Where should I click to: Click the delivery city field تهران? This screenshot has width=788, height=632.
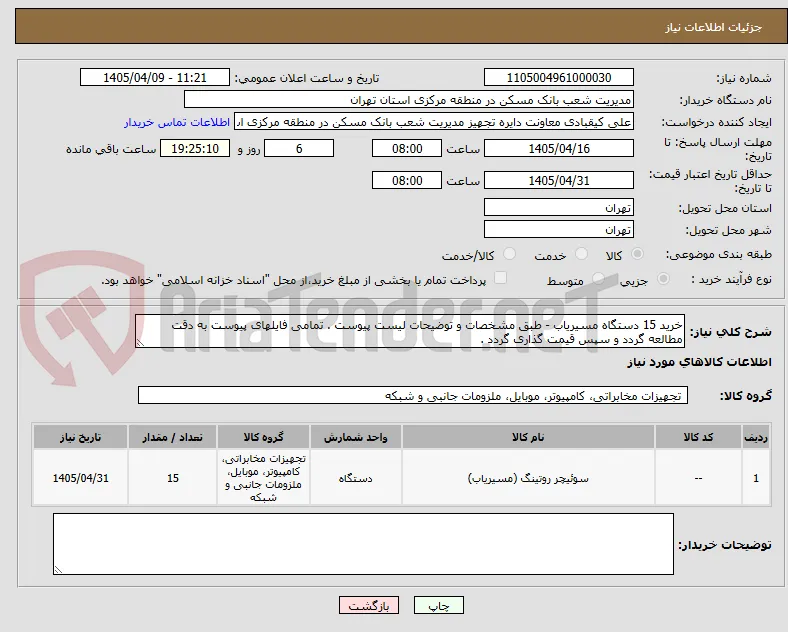(559, 230)
